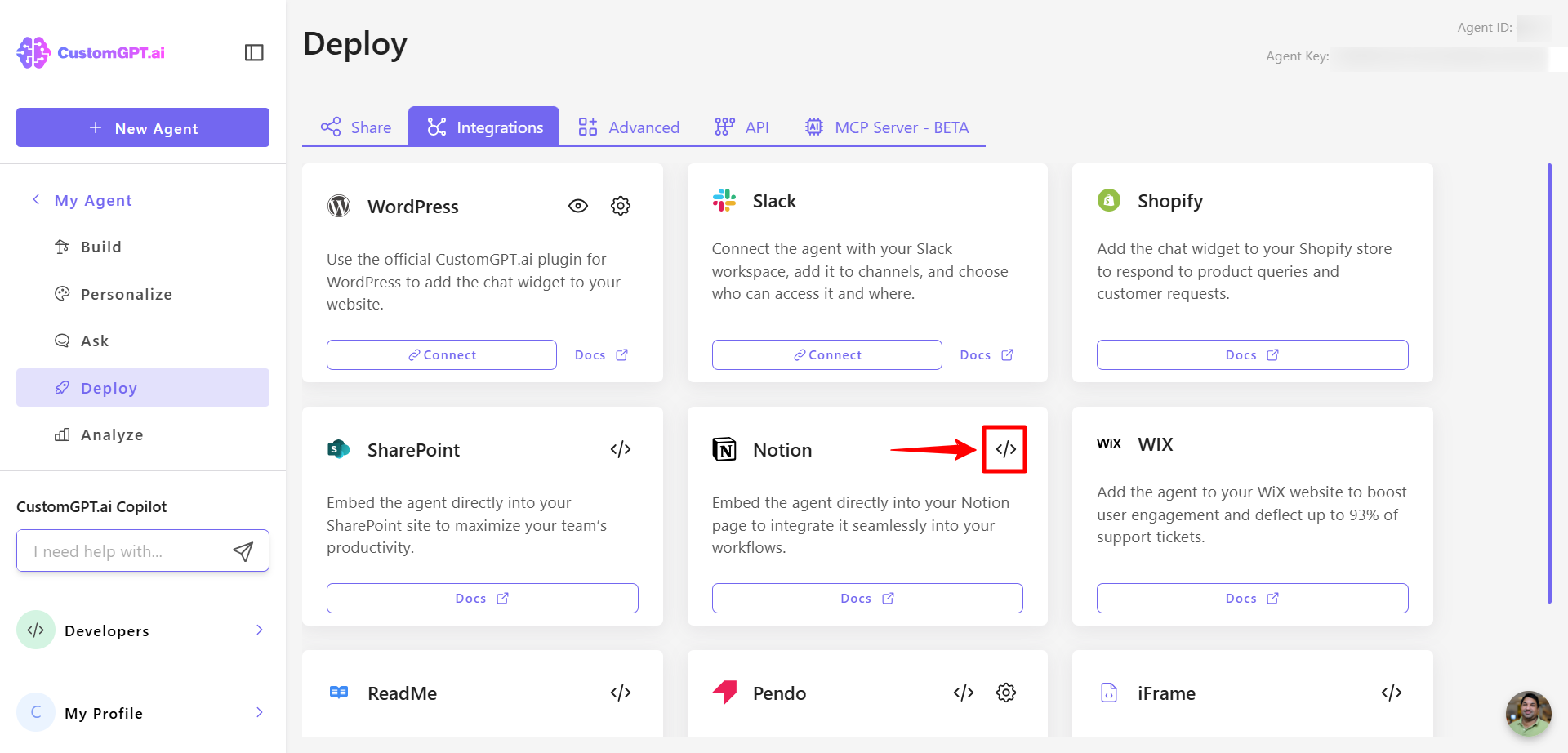This screenshot has height=753, width=1568.
Task: Click the CustomGPT.ai logo
Action: pyautogui.click(x=91, y=52)
